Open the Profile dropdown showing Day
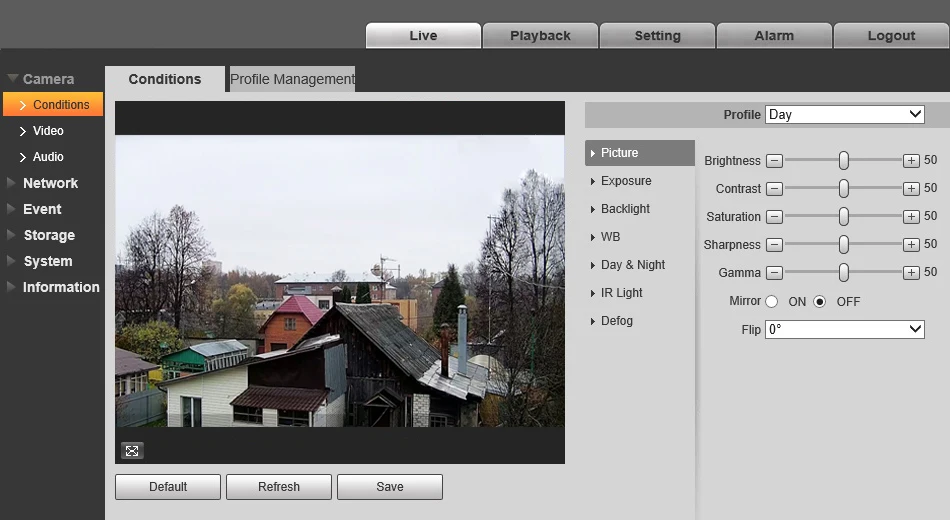Viewport: 950px width, 520px height. click(845, 115)
